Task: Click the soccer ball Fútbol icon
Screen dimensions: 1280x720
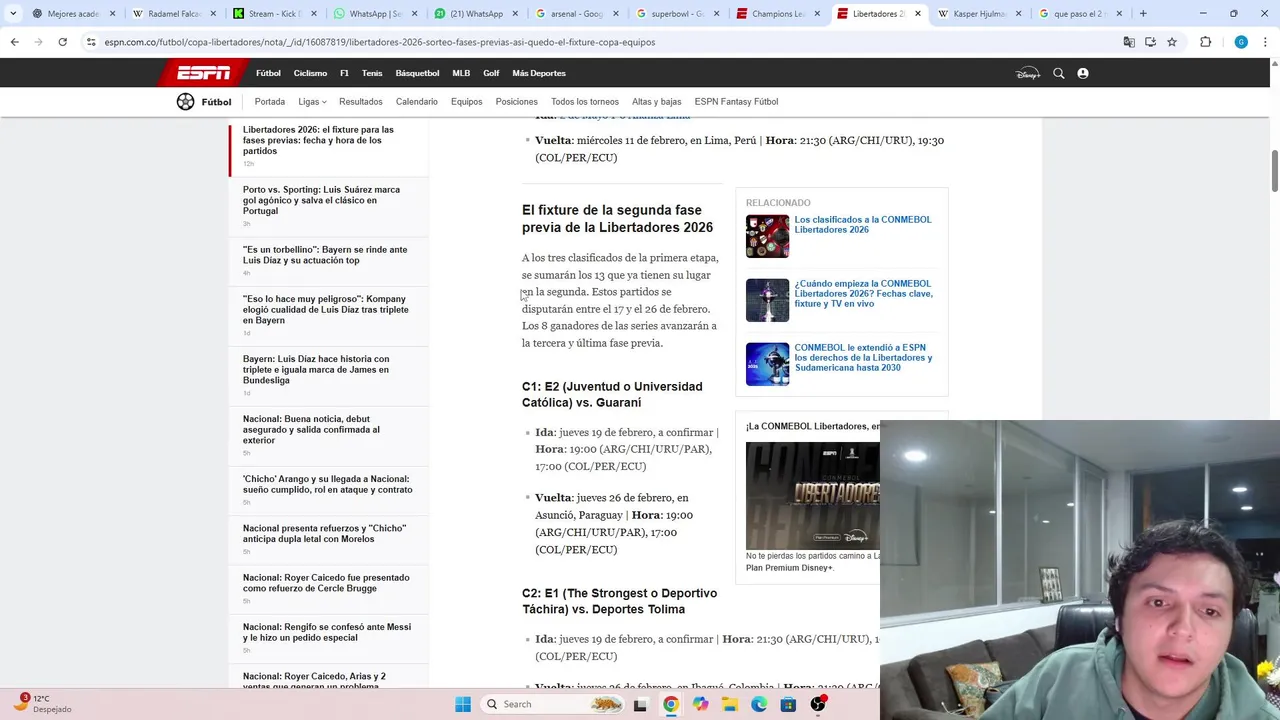Action: [185, 101]
